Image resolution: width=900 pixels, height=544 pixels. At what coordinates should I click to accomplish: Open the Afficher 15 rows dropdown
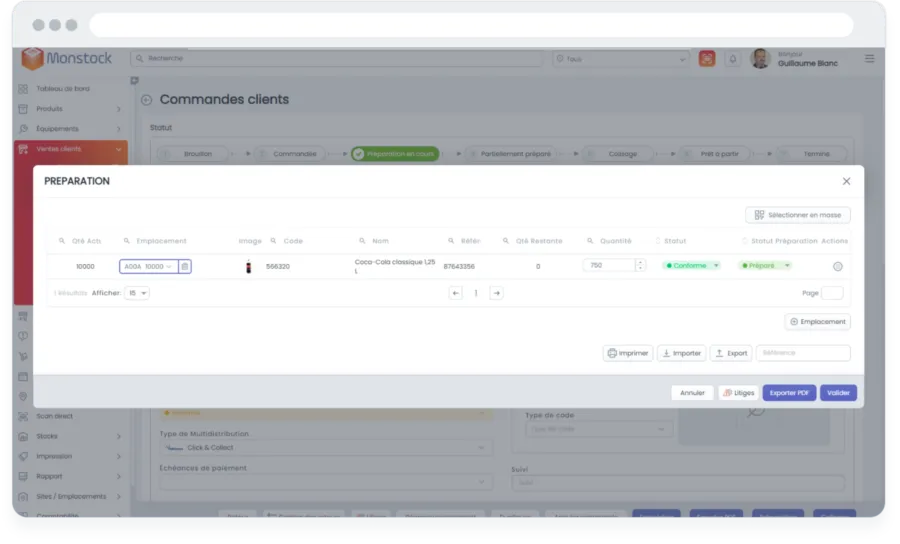(x=137, y=293)
